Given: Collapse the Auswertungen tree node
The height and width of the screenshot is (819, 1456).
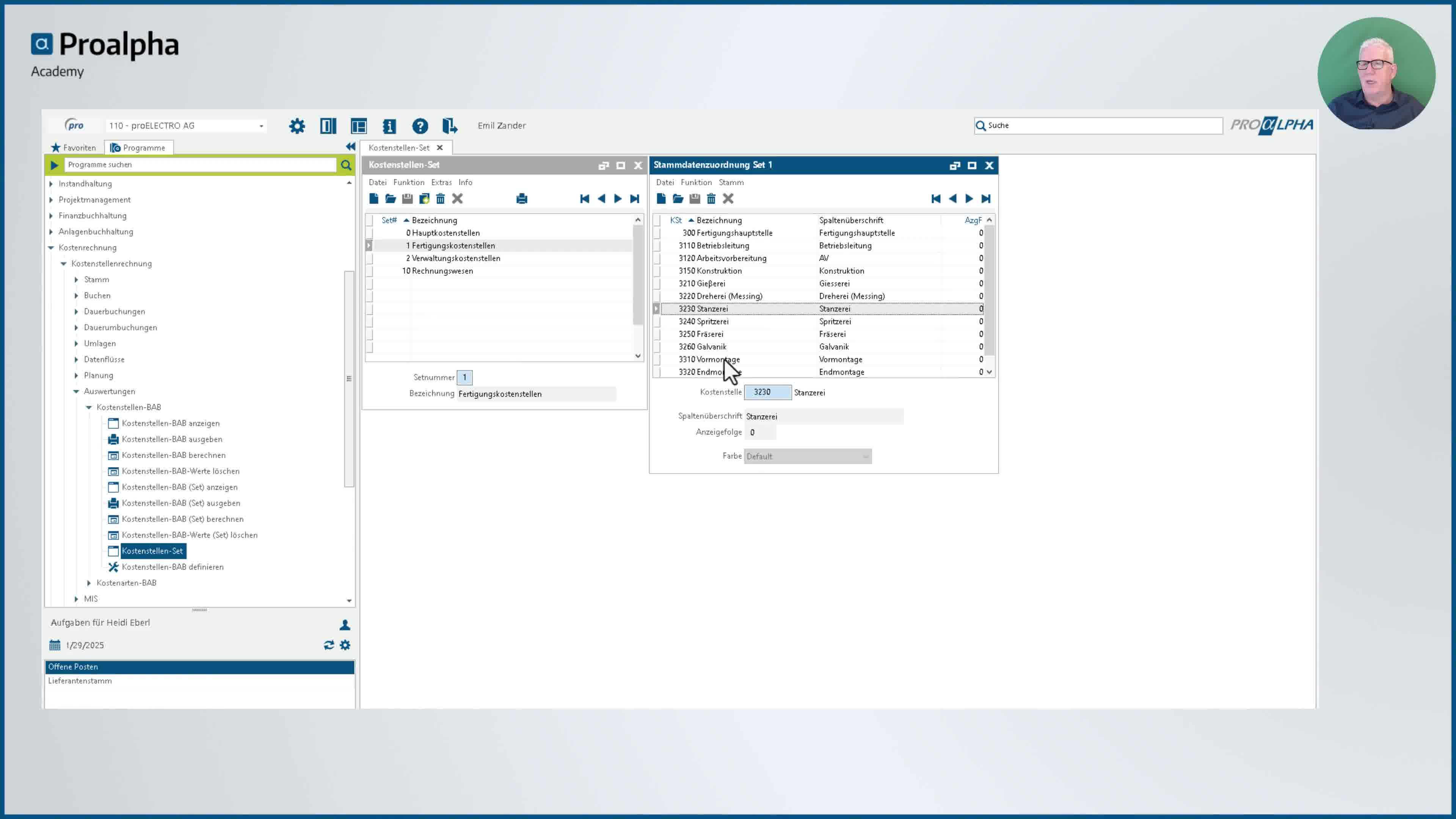Looking at the screenshot, I should pos(76,391).
